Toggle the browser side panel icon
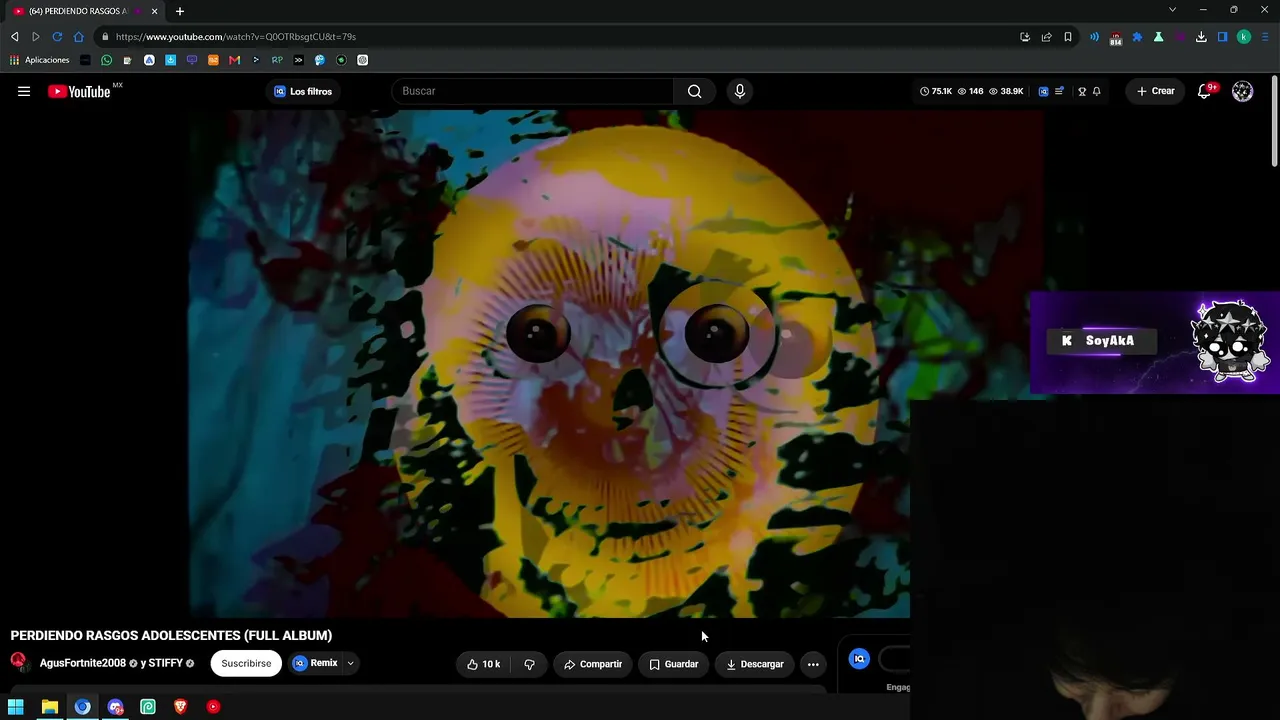 coord(1222,37)
